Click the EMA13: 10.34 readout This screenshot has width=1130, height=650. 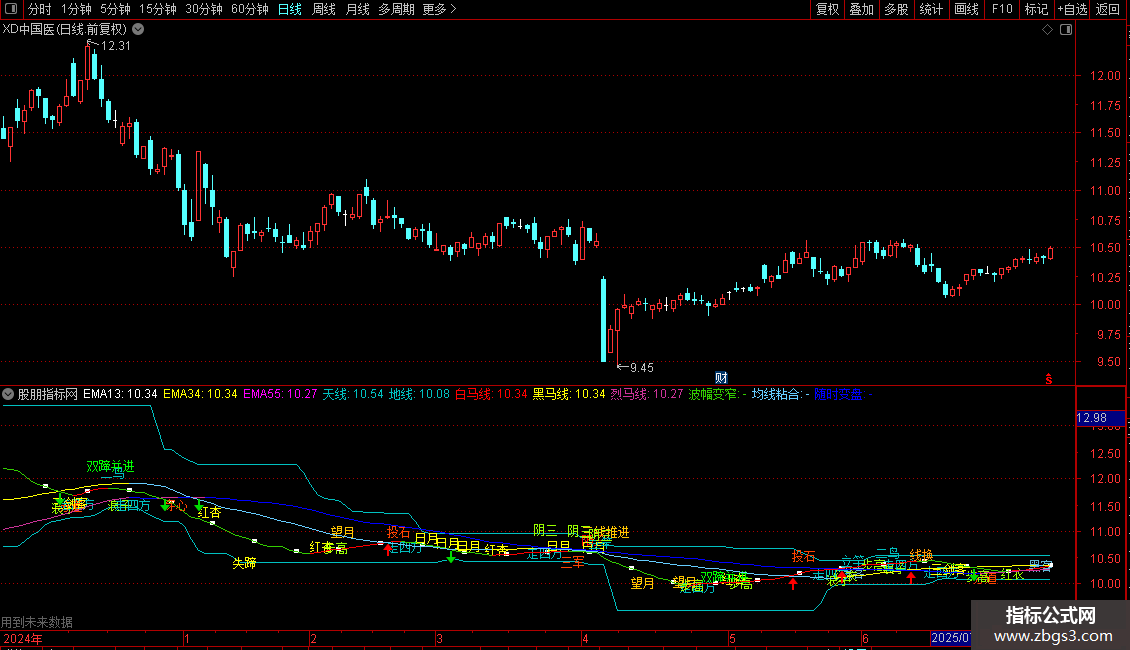pyautogui.click(x=120, y=394)
